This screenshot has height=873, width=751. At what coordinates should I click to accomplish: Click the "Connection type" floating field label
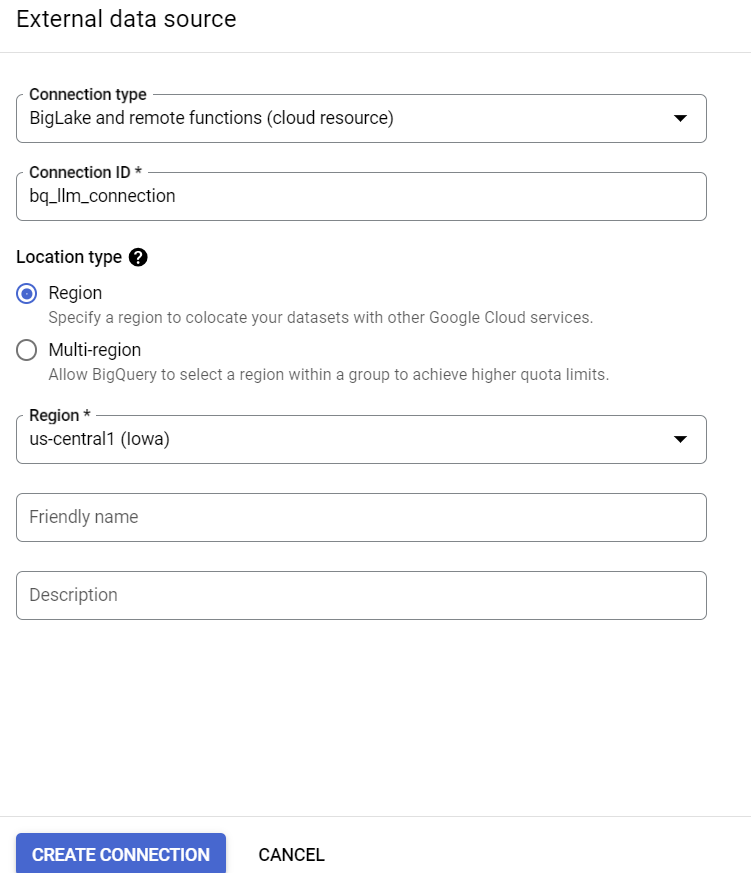click(x=88, y=94)
